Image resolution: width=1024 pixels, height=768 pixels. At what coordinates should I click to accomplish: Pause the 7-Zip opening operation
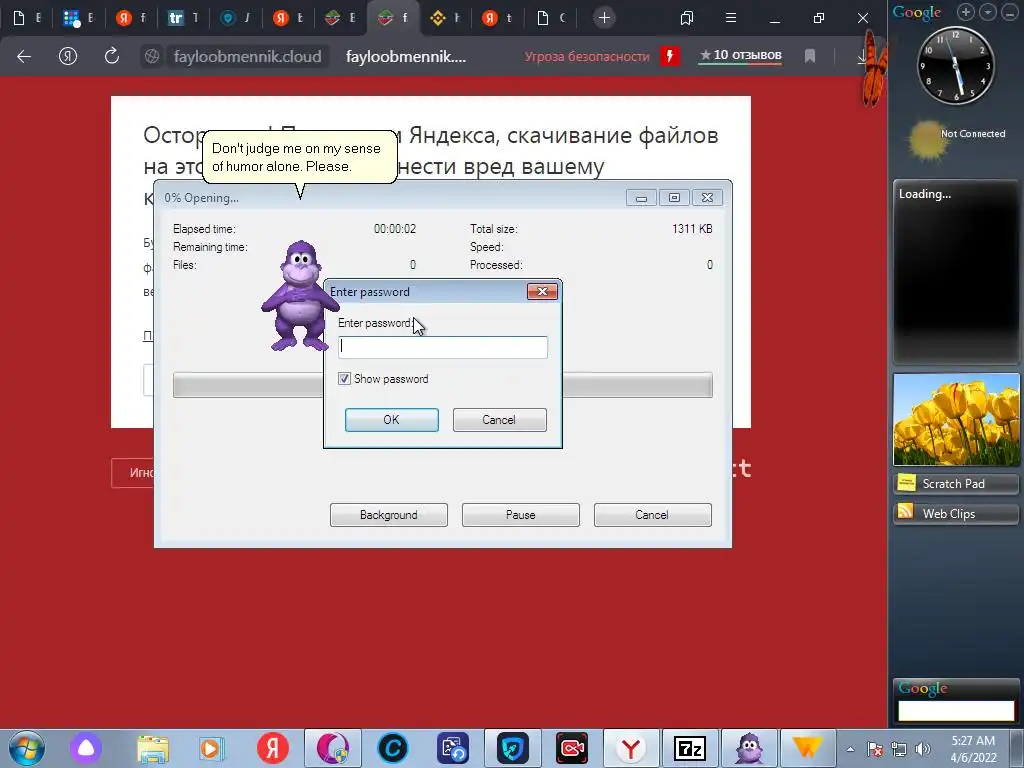point(520,515)
